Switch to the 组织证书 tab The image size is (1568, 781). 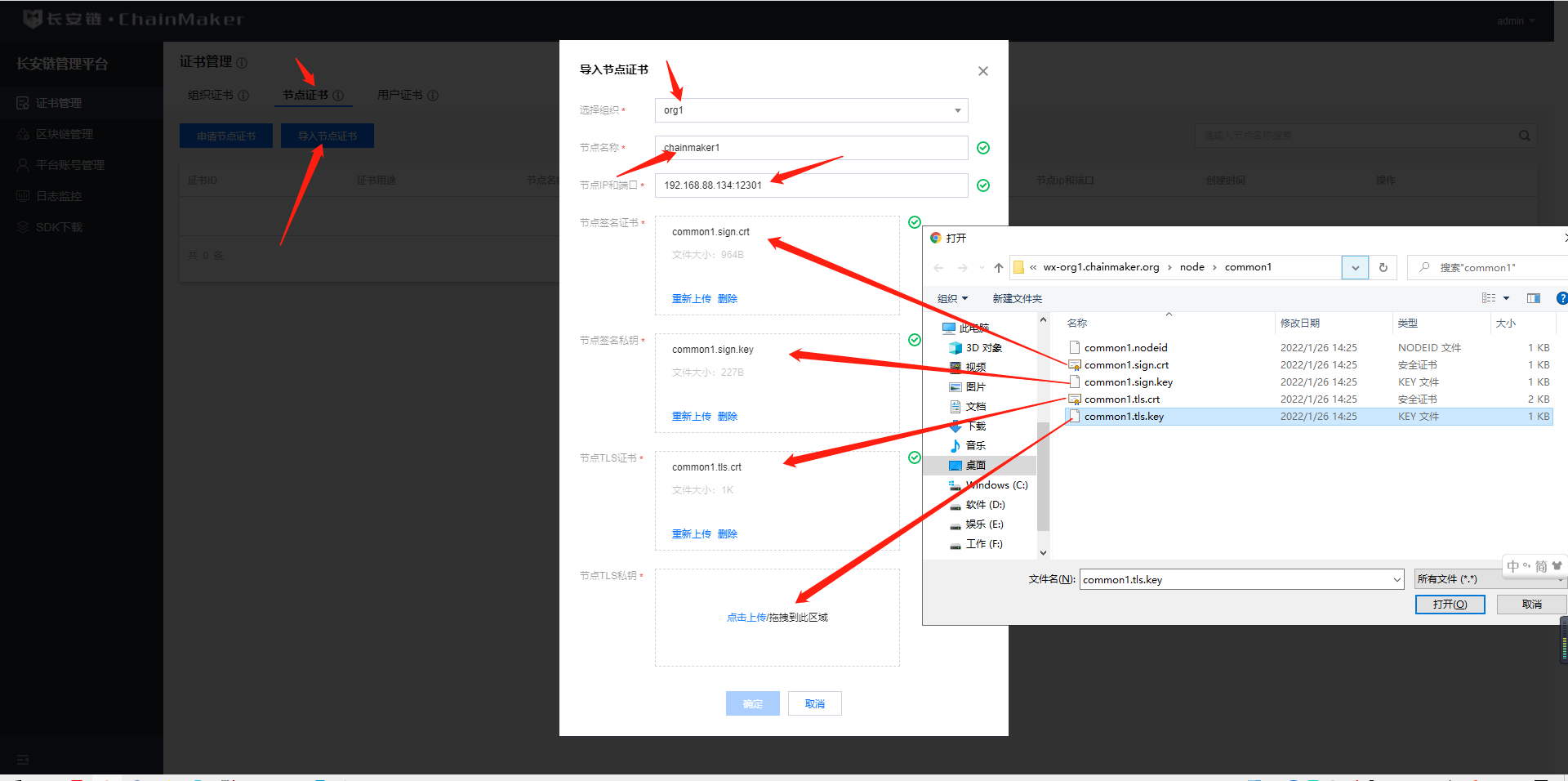211,95
